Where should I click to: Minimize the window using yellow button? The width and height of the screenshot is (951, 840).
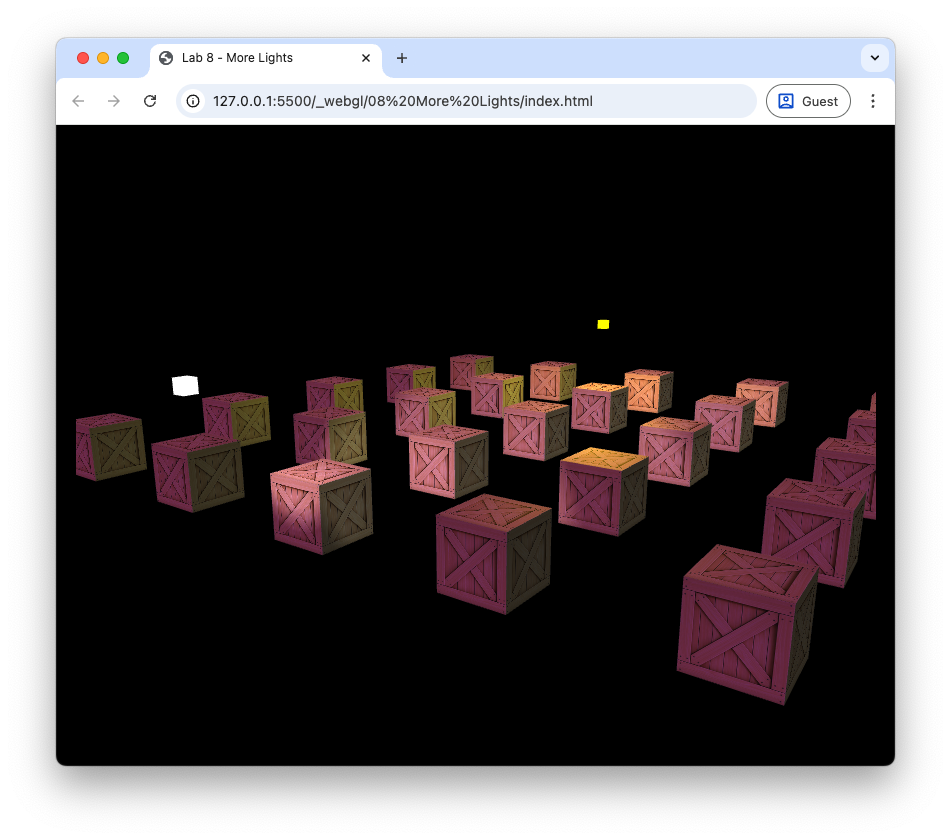click(x=103, y=58)
